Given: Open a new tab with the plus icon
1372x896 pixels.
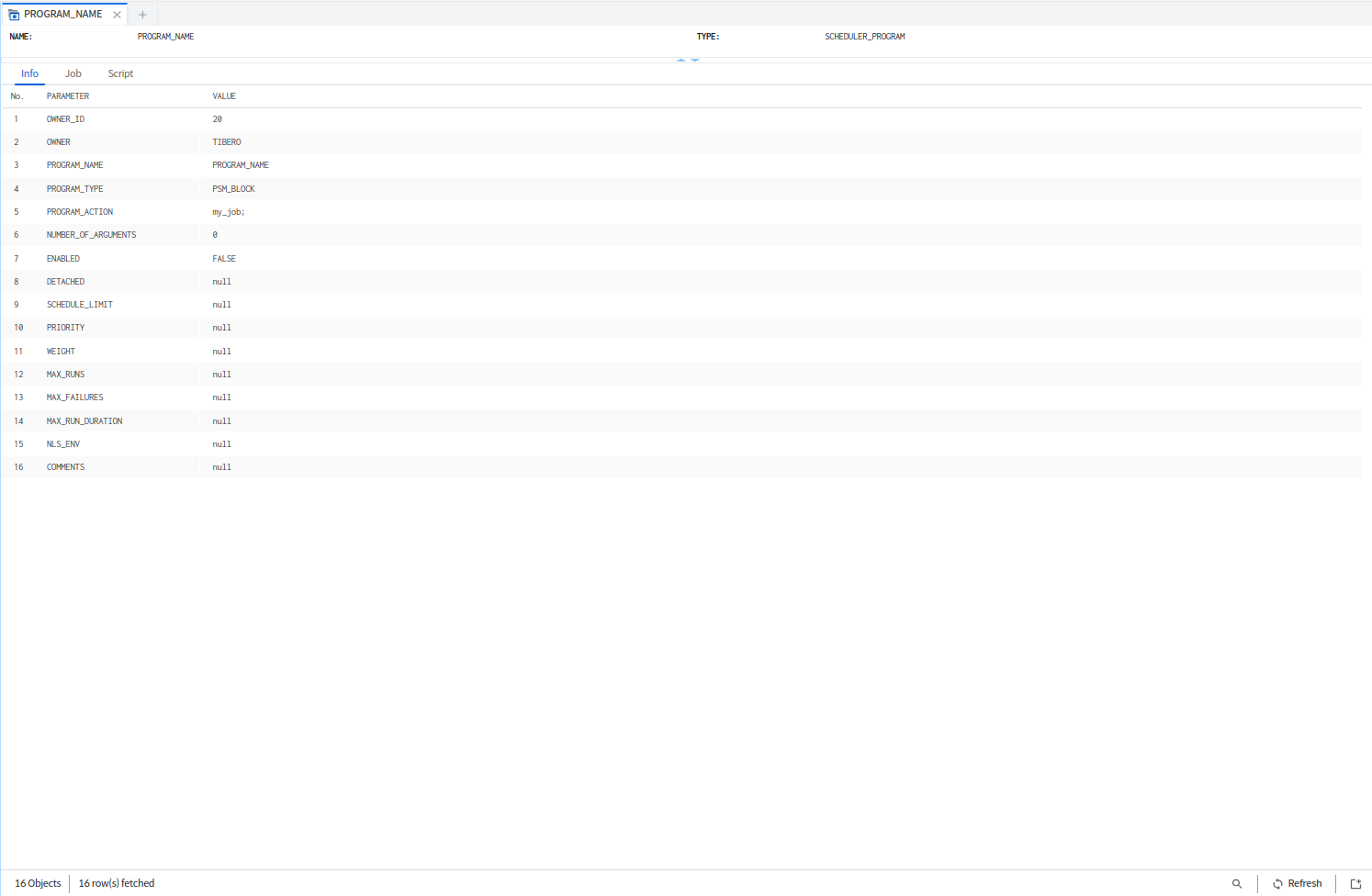Looking at the screenshot, I should tap(142, 15).
